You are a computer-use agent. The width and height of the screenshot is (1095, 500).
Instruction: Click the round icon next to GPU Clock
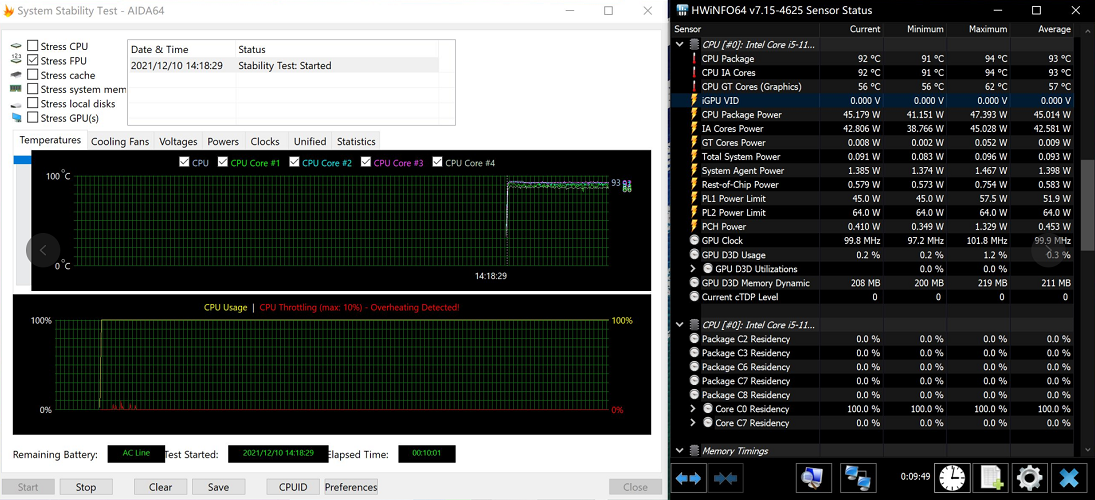694,240
